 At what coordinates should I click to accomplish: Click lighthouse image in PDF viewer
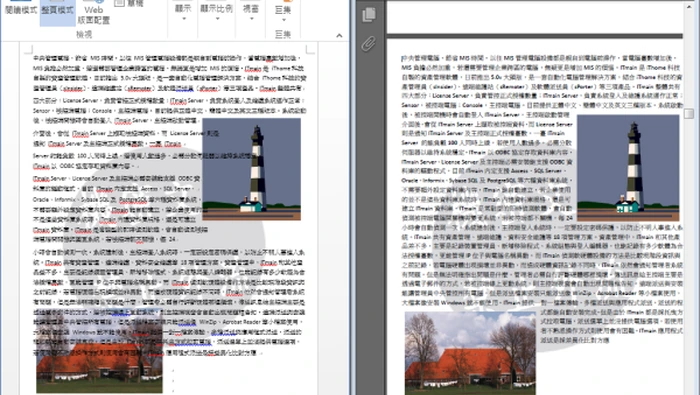coord(628,168)
